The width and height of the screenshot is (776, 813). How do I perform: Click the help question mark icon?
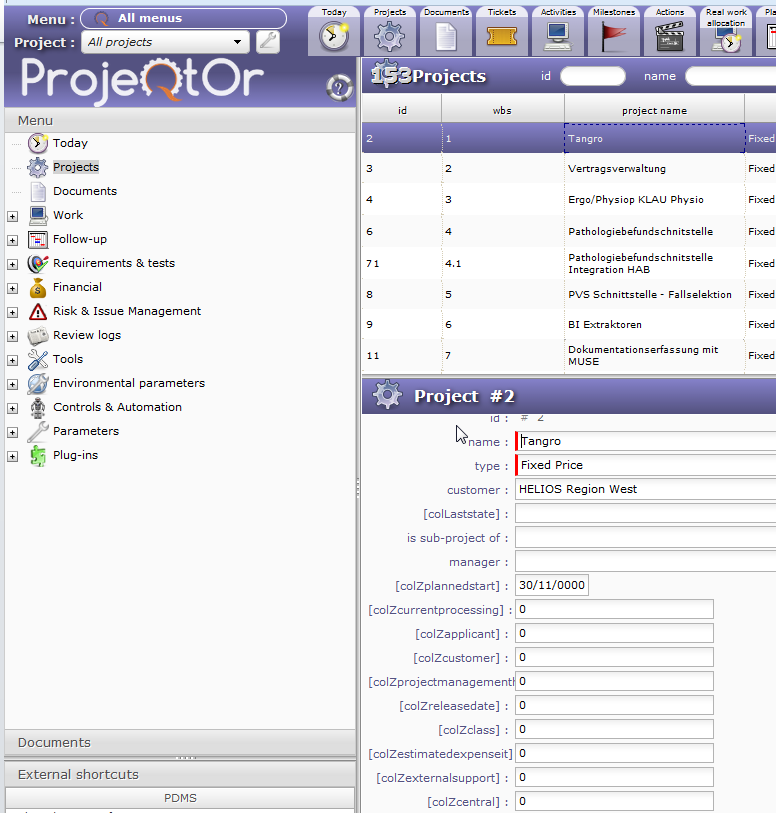coord(340,88)
